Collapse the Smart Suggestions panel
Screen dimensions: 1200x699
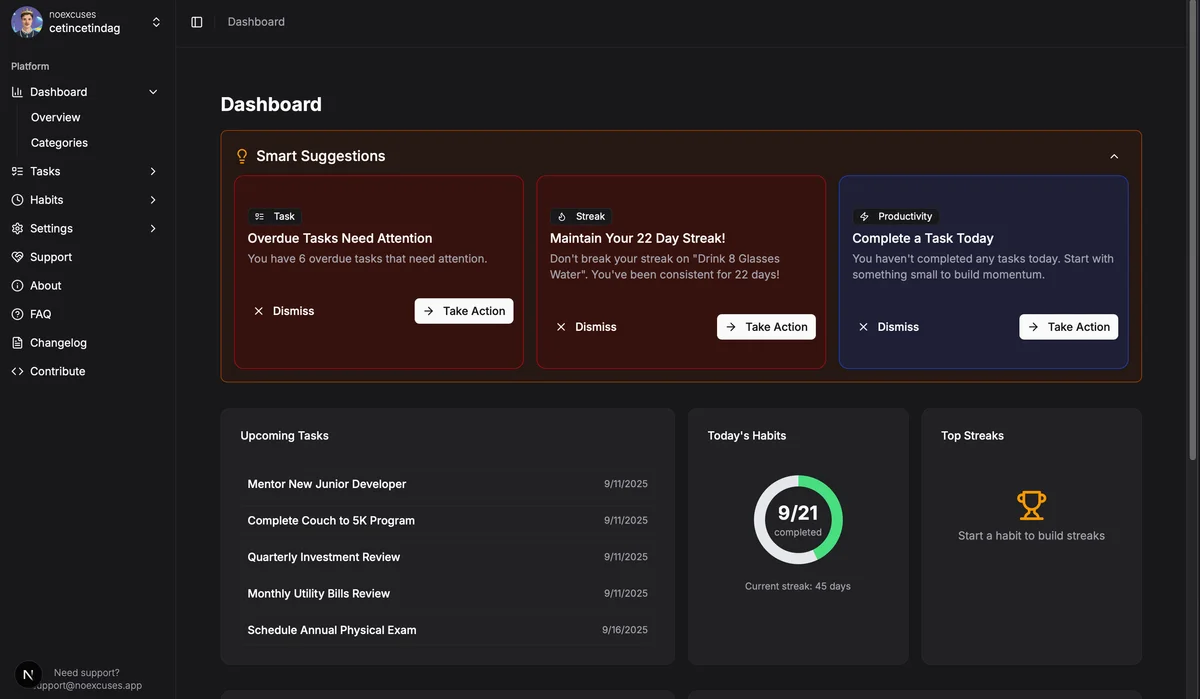point(1114,156)
